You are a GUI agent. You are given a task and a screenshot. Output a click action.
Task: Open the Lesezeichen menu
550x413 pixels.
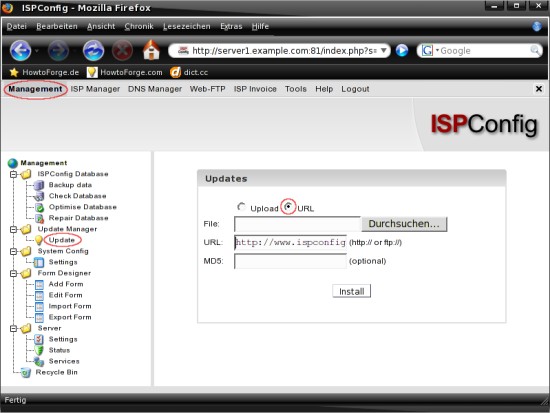pyautogui.click(x=187, y=27)
